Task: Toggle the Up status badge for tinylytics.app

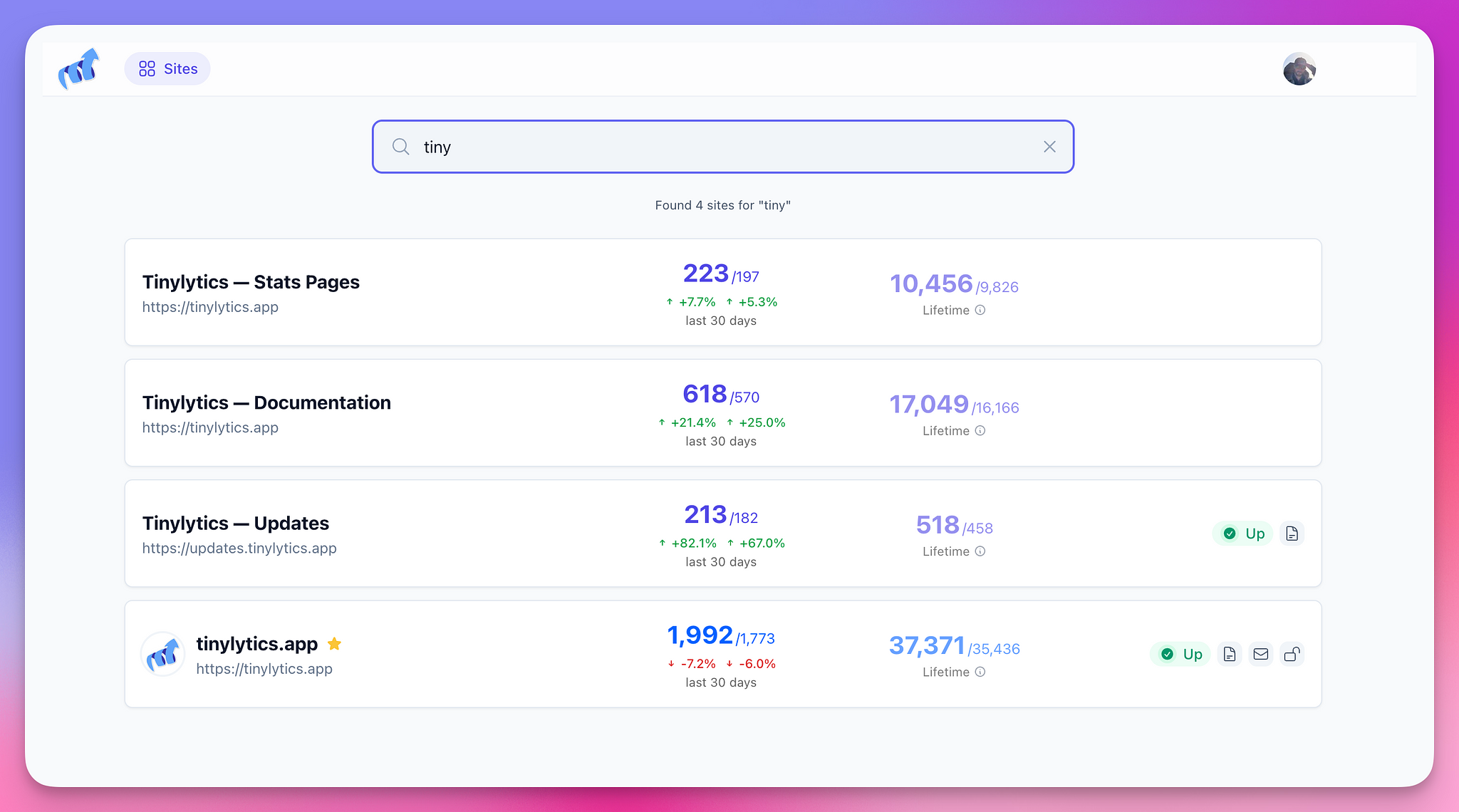Action: (x=1180, y=654)
